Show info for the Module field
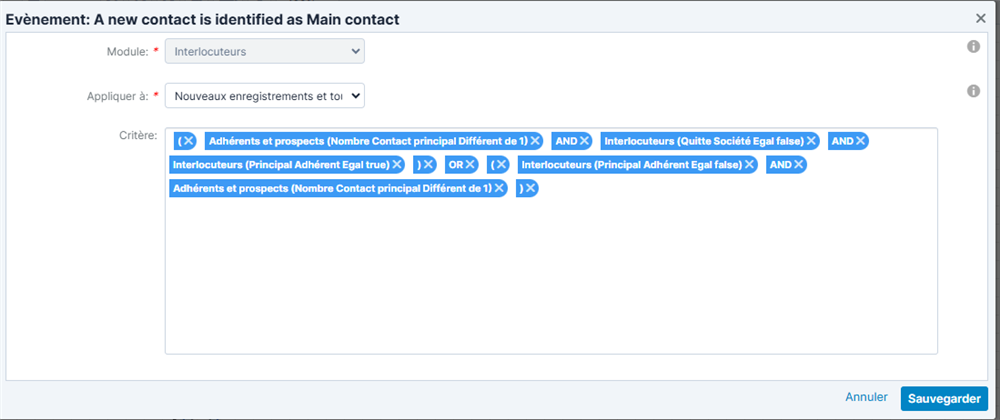This screenshot has height=420, width=1000. (973, 47)
